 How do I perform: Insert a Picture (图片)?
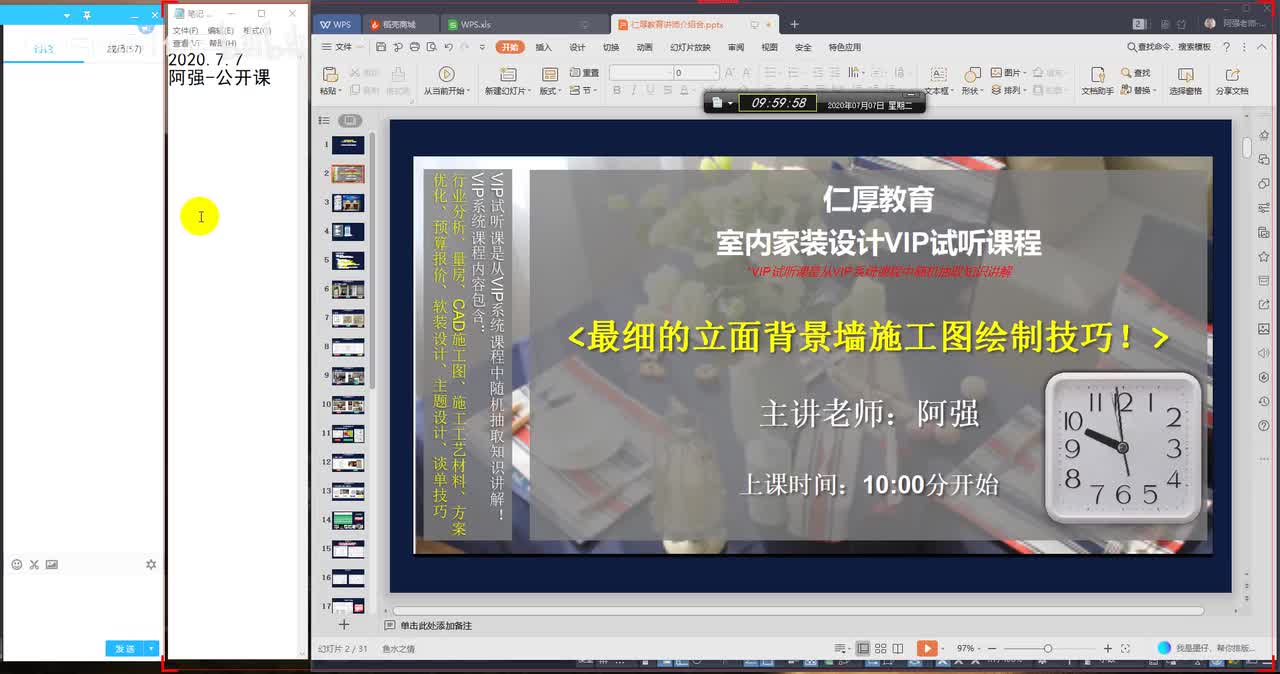click(1007, 73)
